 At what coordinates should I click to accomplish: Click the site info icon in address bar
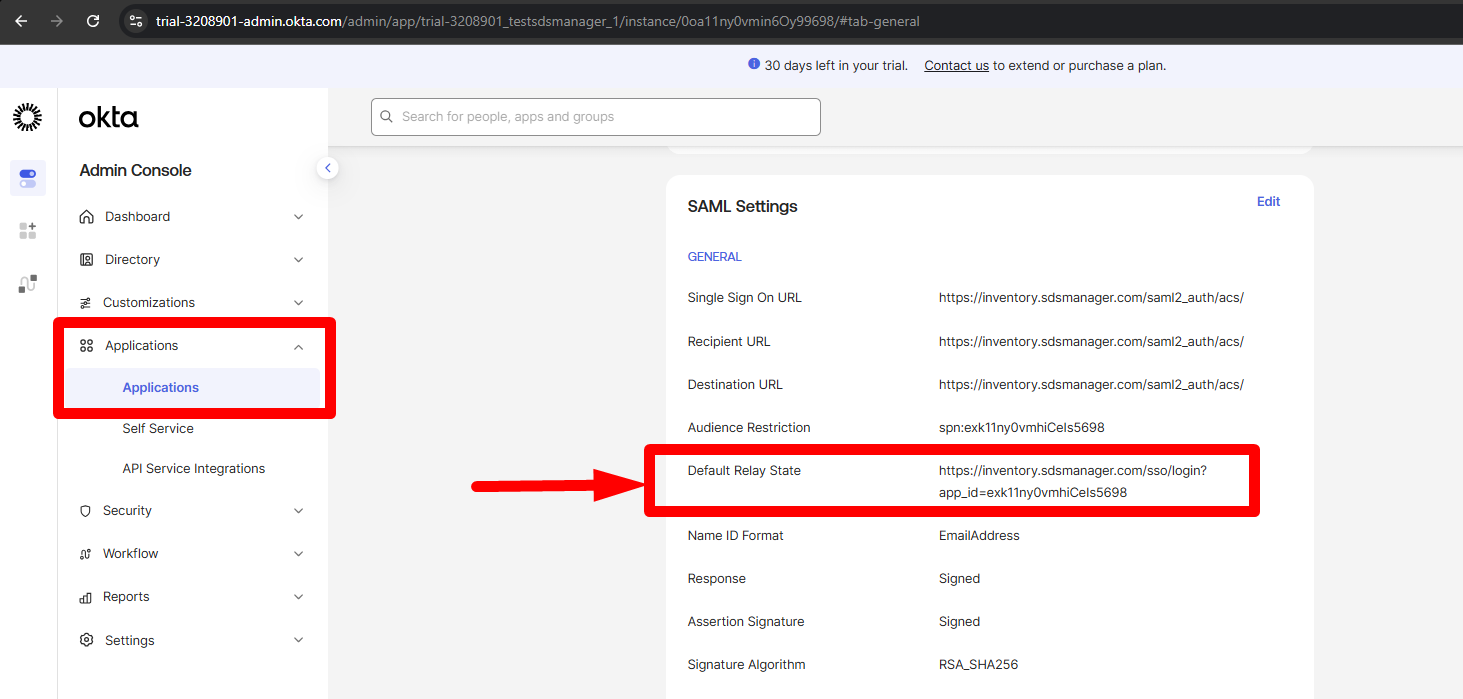pyautogui.click(x=137, y=21)
